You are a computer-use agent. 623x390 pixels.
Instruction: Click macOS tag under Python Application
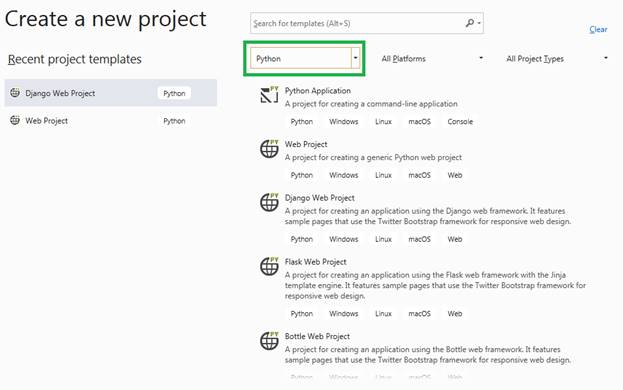[x=420, y=122]
